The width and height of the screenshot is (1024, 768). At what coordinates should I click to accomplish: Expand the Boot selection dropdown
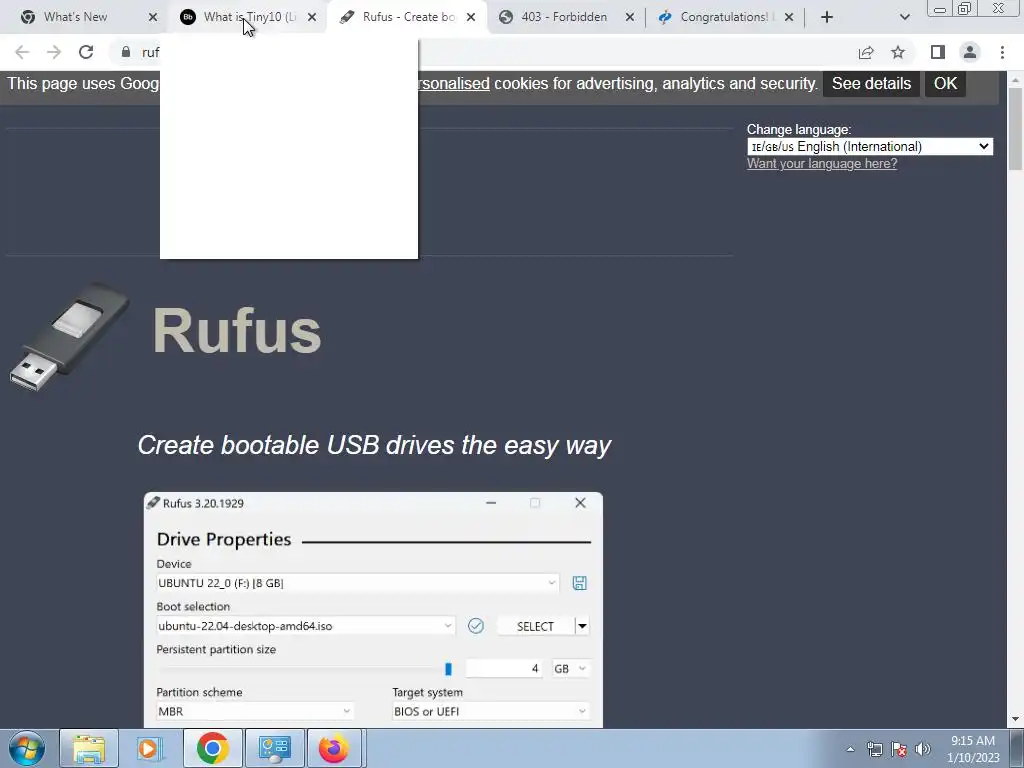(305, 626)
